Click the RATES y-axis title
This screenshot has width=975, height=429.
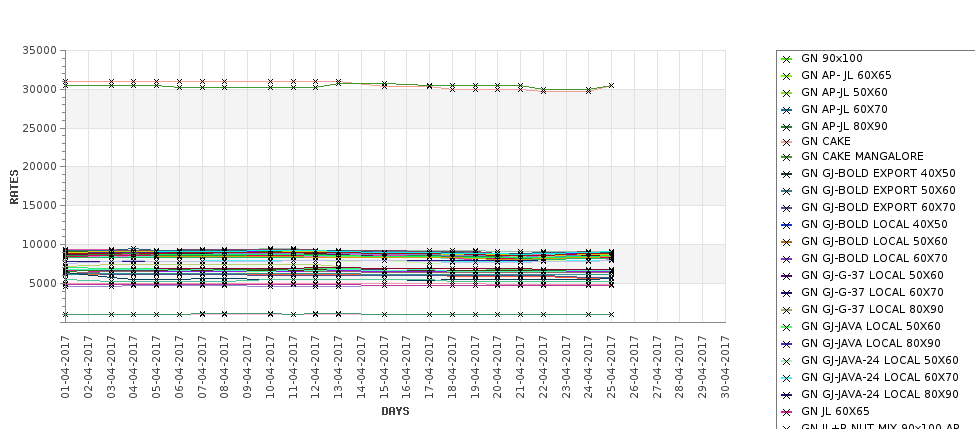point(14,187)
